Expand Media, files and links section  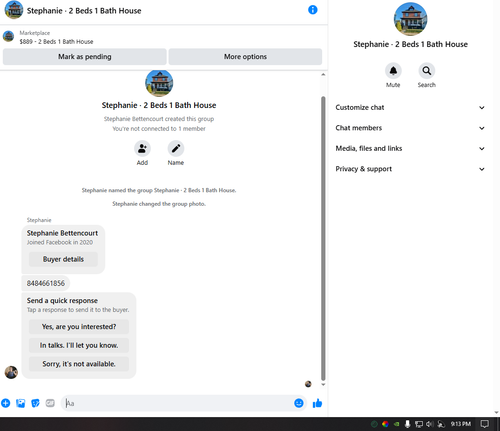pyautogui.click(x=410, y=148)
